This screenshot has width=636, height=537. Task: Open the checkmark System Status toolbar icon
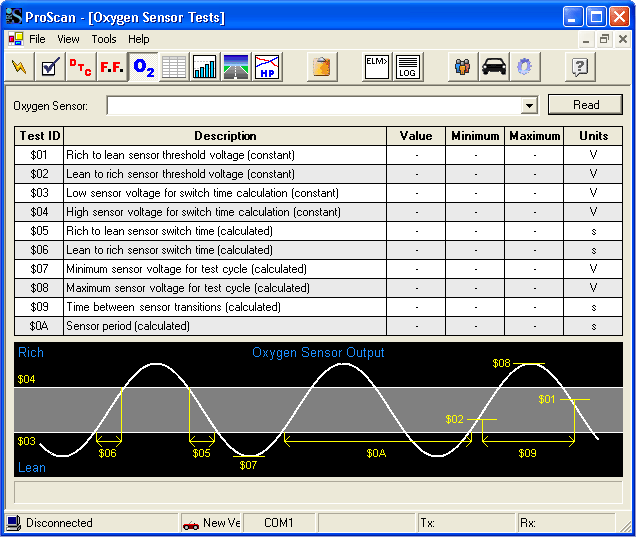coord(50,67)
